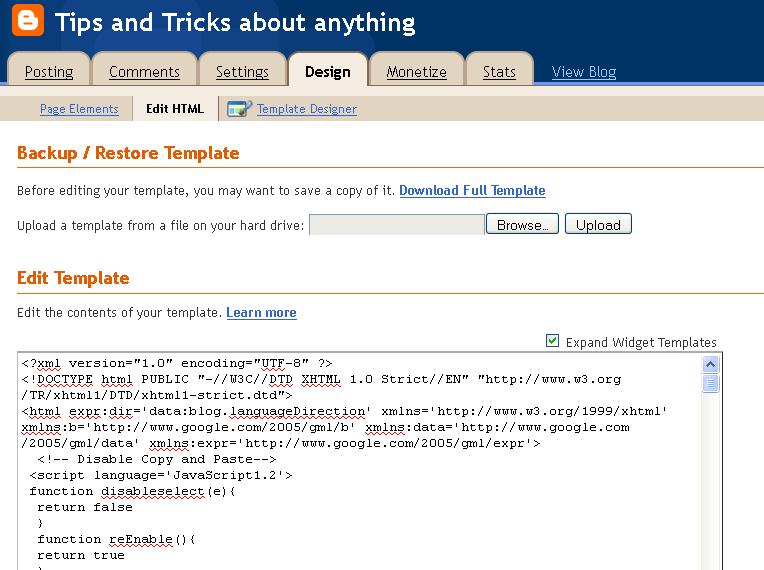Click the 'Disable Copy and Paste' comment line

[156, 459]
